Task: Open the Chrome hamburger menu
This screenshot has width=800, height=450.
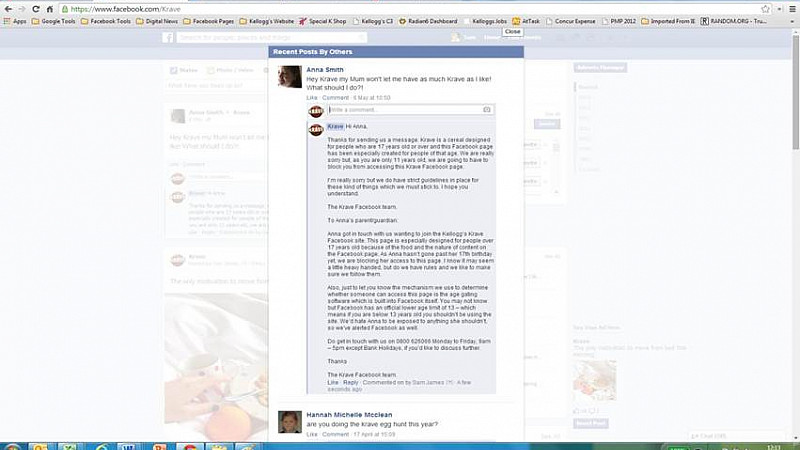Action: click(792, 9)
